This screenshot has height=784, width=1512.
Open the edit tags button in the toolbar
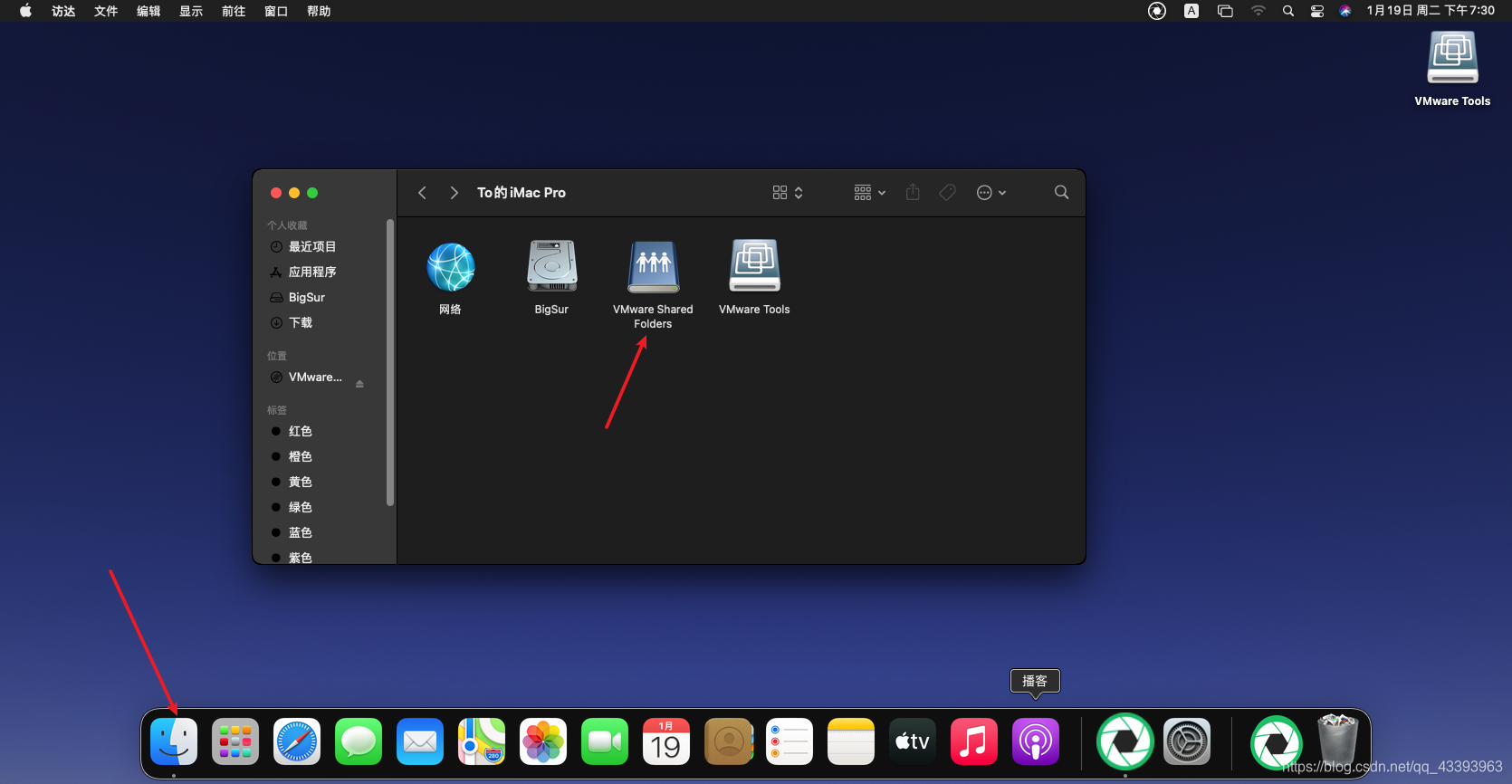(947, 192)
